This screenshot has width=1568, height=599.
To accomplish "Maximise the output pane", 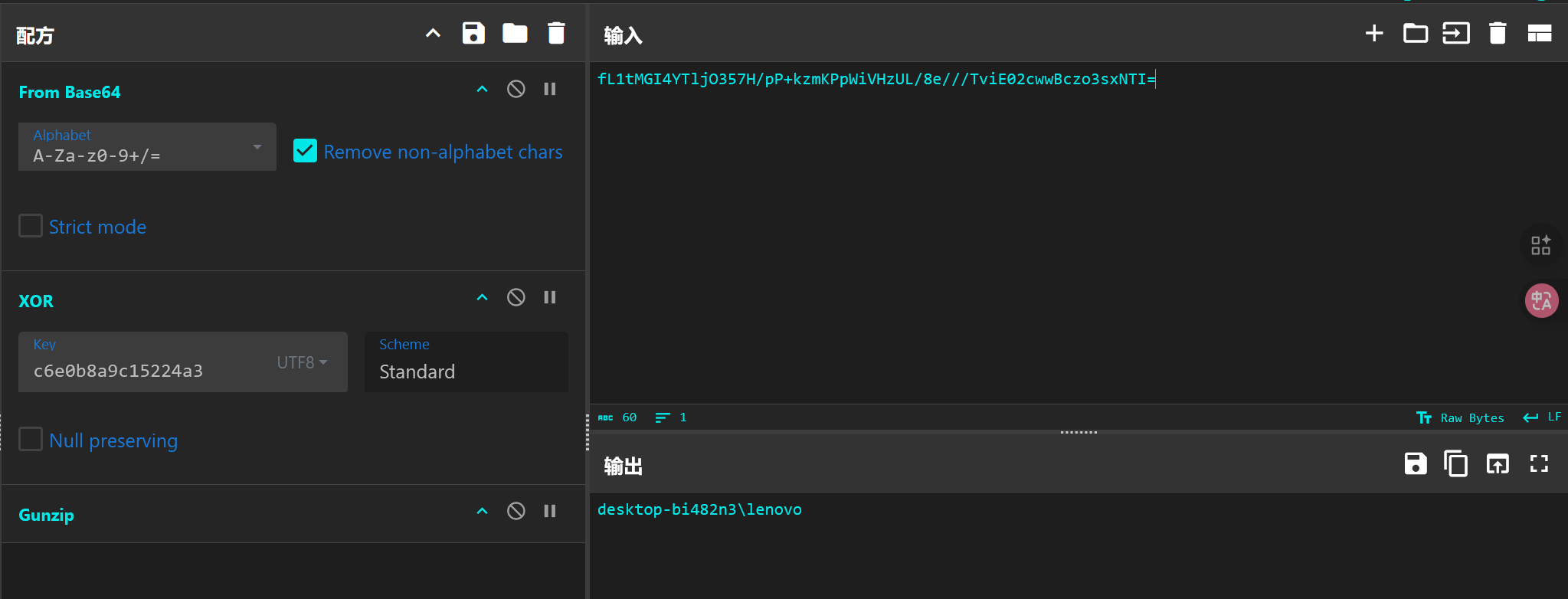I will pos(1539,464).
